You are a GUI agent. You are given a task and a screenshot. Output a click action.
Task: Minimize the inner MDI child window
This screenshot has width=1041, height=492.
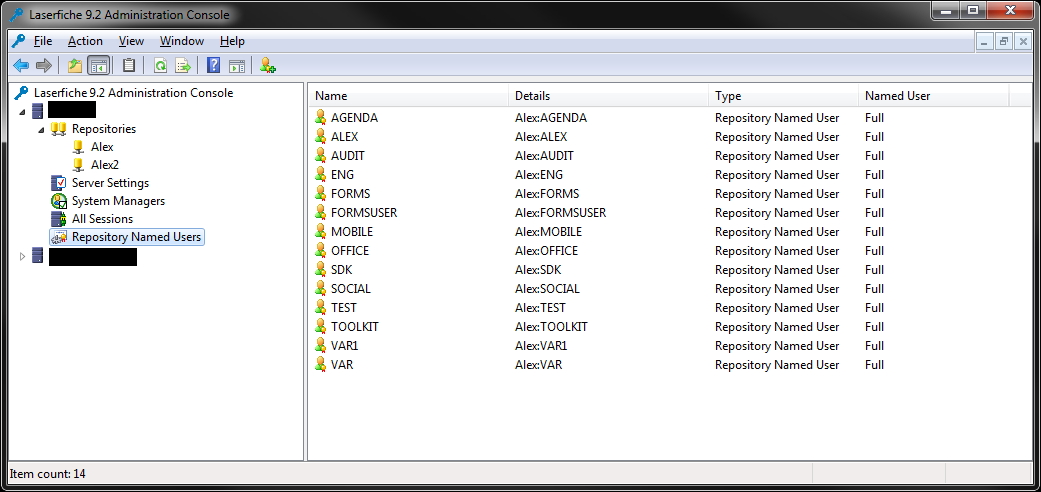984,41
